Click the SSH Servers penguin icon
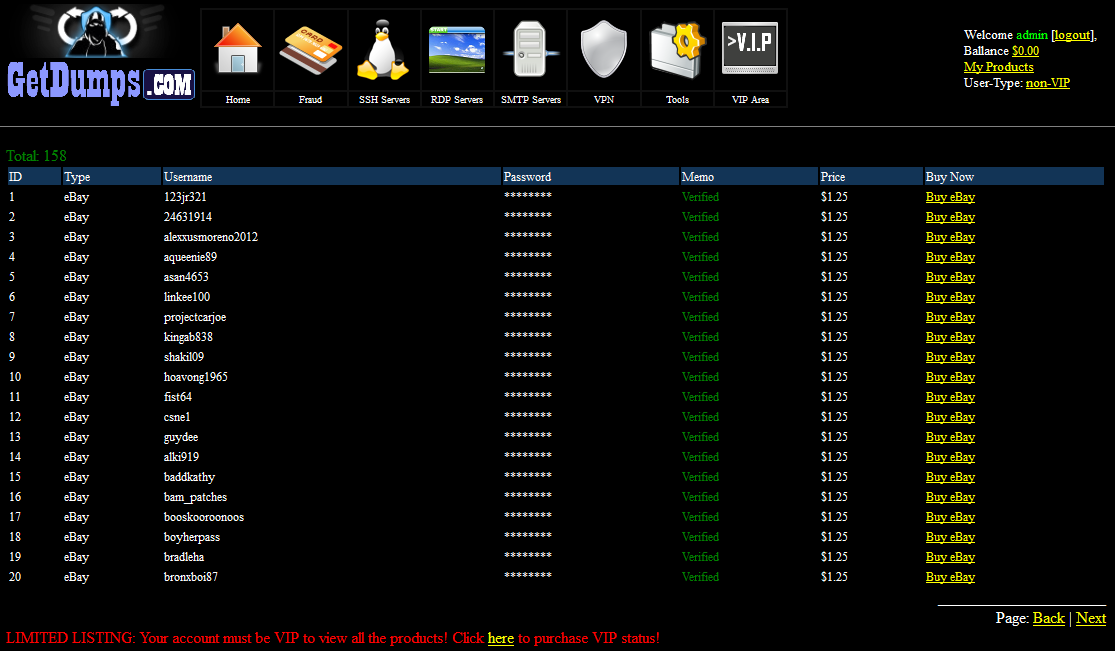Image resolution: width=1115 pixels, height=651 pixels. pyautogui.click(x=383, y=49)
